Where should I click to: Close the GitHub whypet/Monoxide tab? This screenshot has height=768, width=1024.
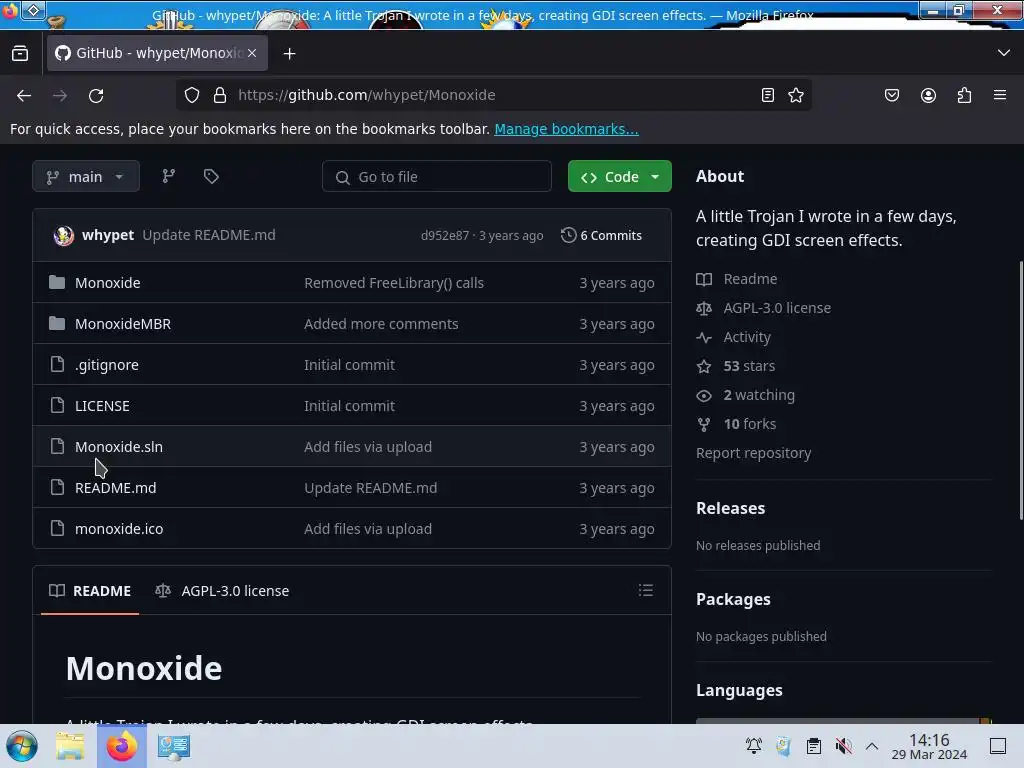(252, 53)
